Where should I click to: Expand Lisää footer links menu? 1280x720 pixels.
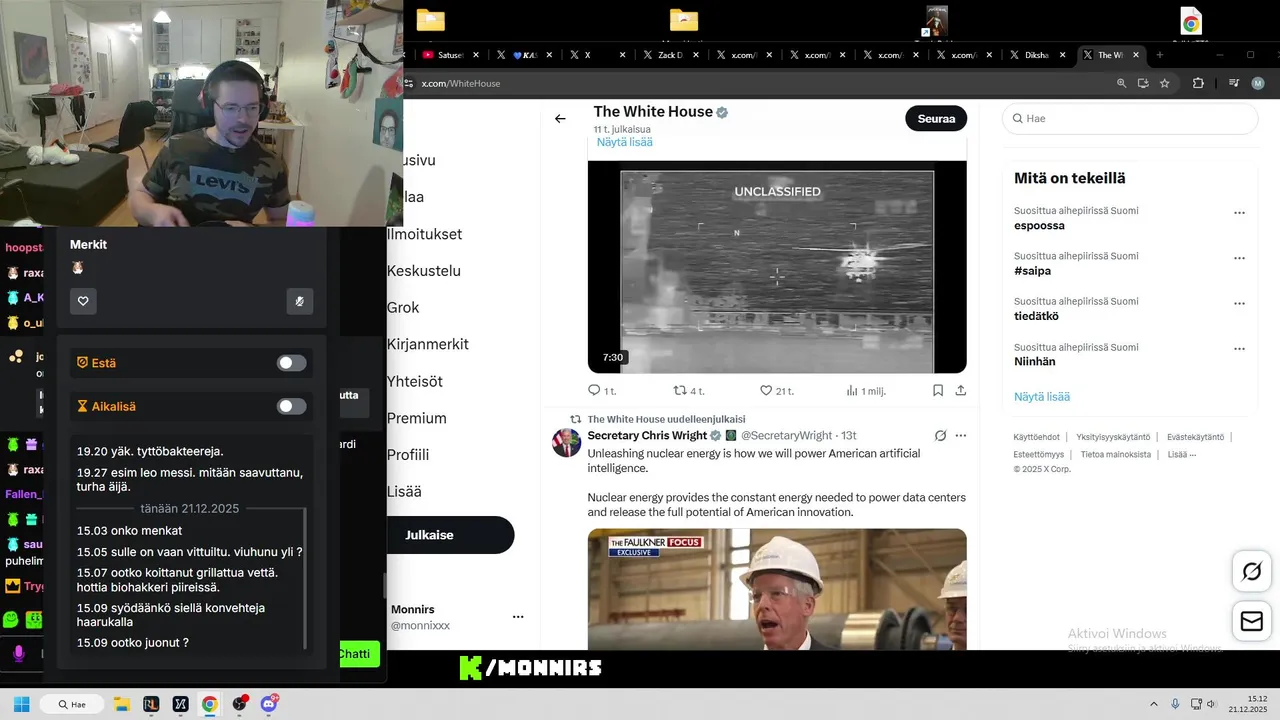point(1181,454)
